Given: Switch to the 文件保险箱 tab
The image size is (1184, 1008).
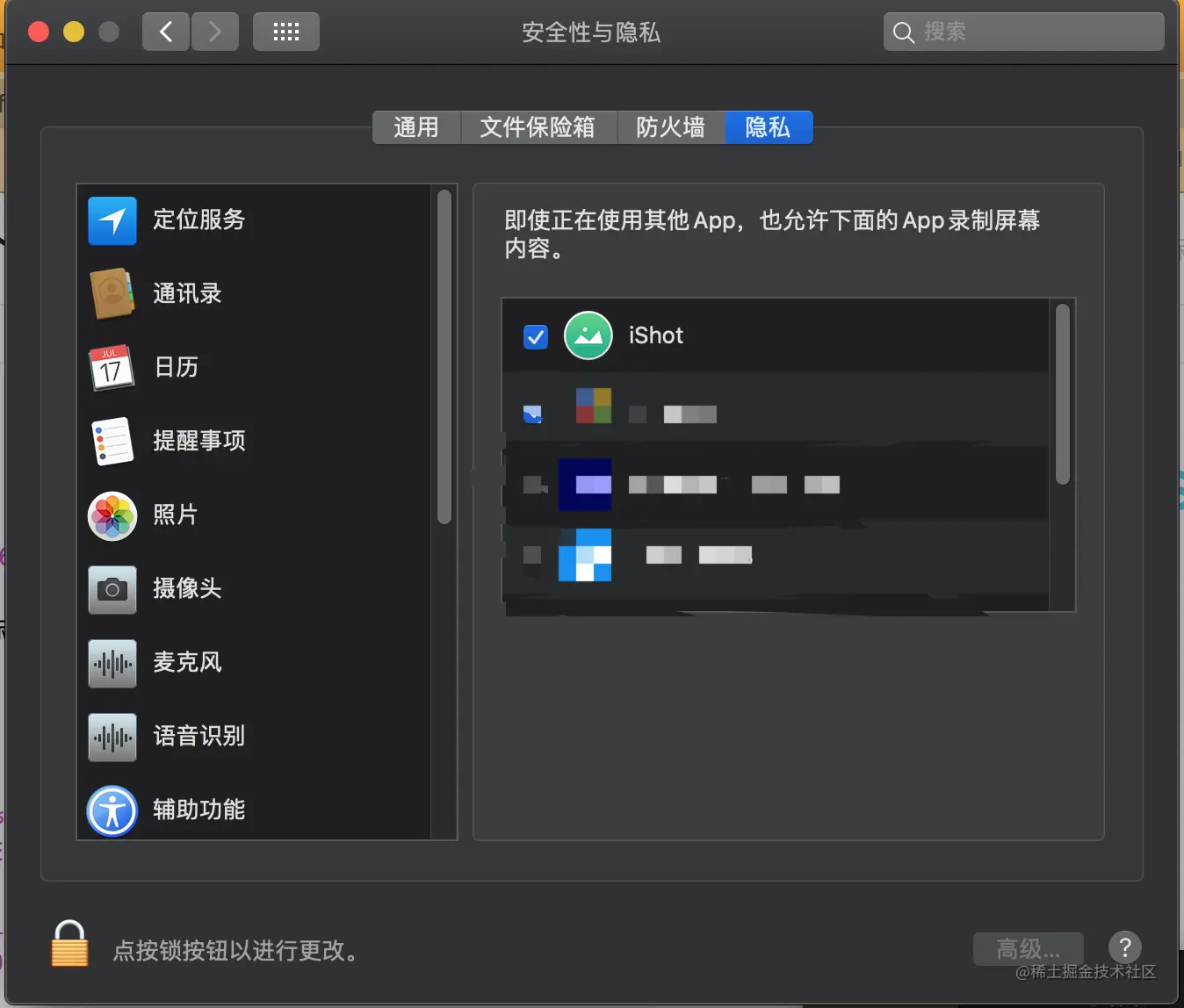Looking at the screenshot, I should pyautogui.click(x=538, y=127).
